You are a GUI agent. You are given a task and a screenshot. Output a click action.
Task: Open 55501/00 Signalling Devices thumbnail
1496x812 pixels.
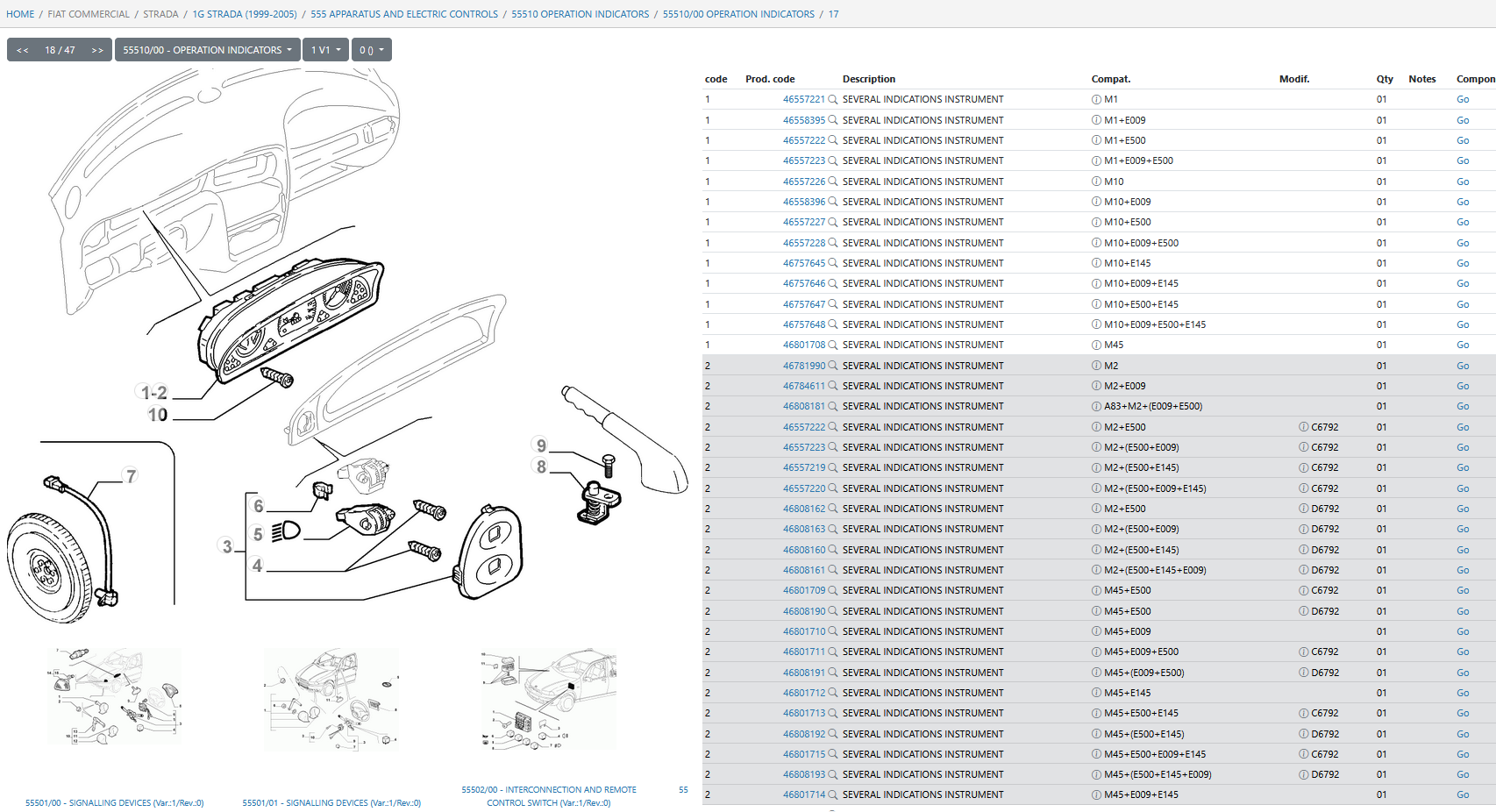coord(114,697)
